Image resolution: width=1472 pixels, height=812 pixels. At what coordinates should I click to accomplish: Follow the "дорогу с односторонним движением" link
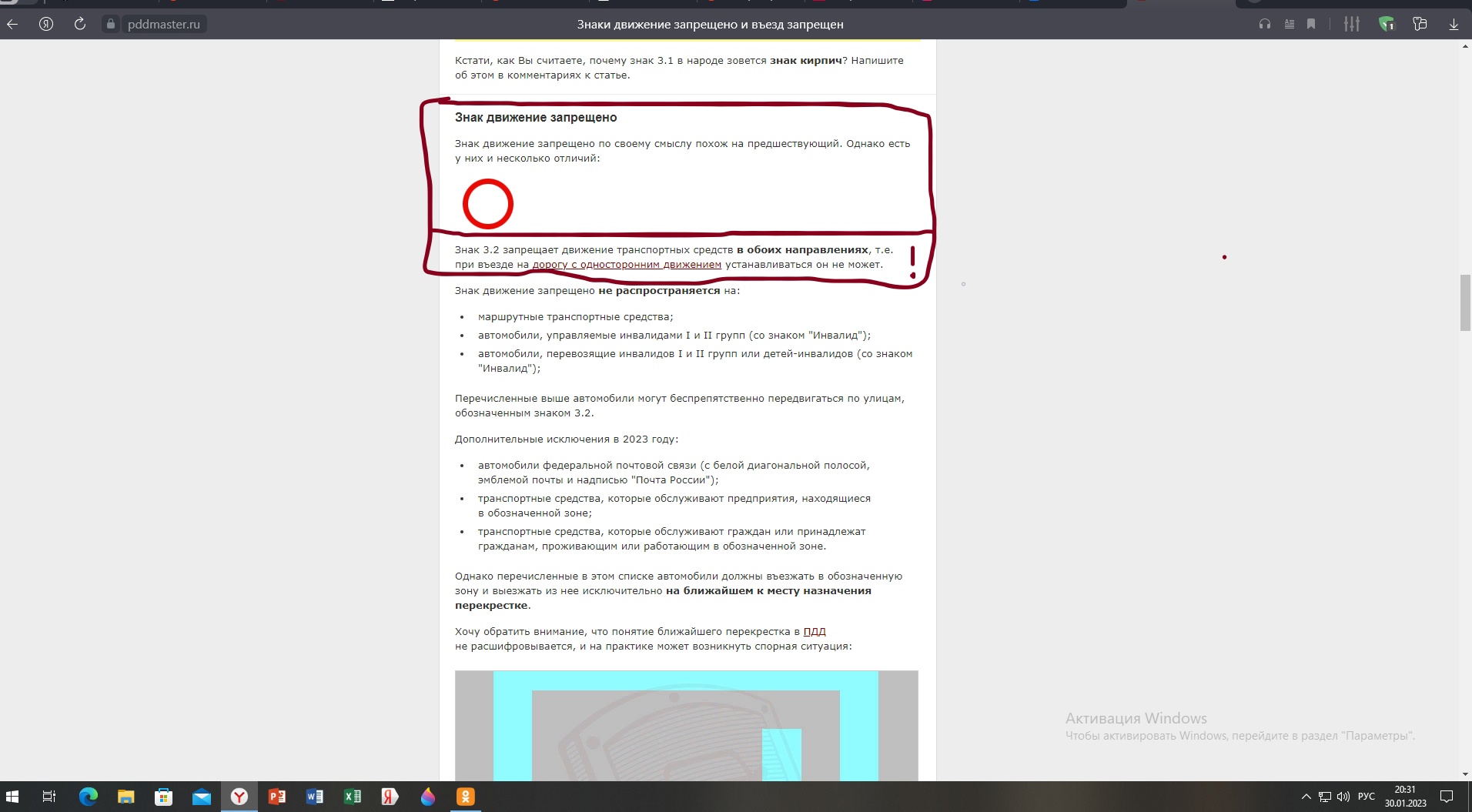627,265
